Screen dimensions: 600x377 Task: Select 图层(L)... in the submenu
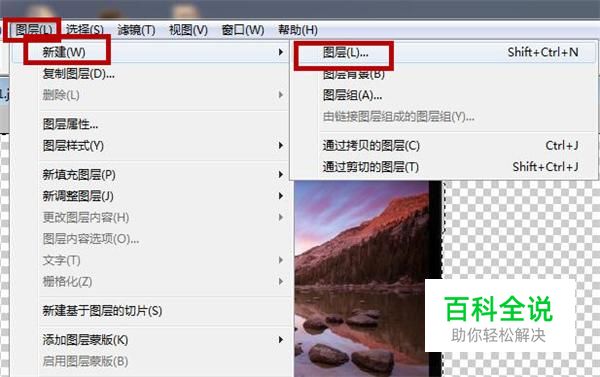[346, 52]
